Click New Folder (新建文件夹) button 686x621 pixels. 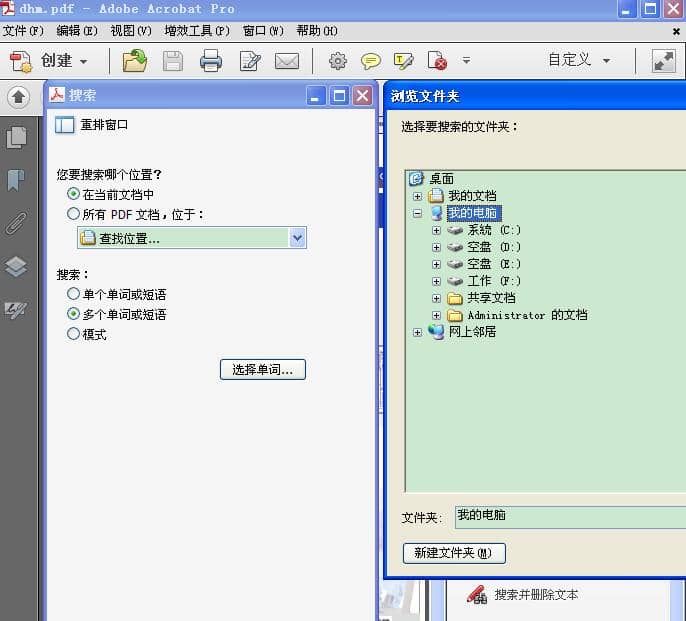point(454,553)
